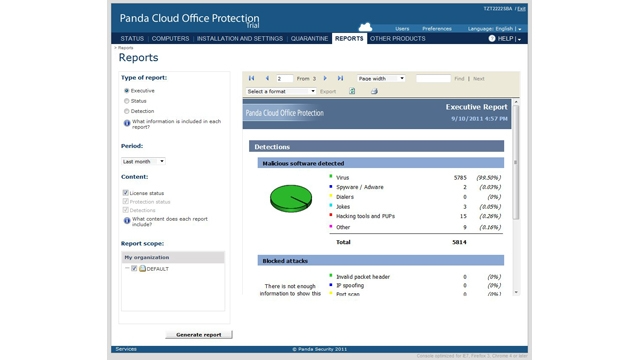Select the Status report type
Screen dimensions: 640x360
coord(127,101)
